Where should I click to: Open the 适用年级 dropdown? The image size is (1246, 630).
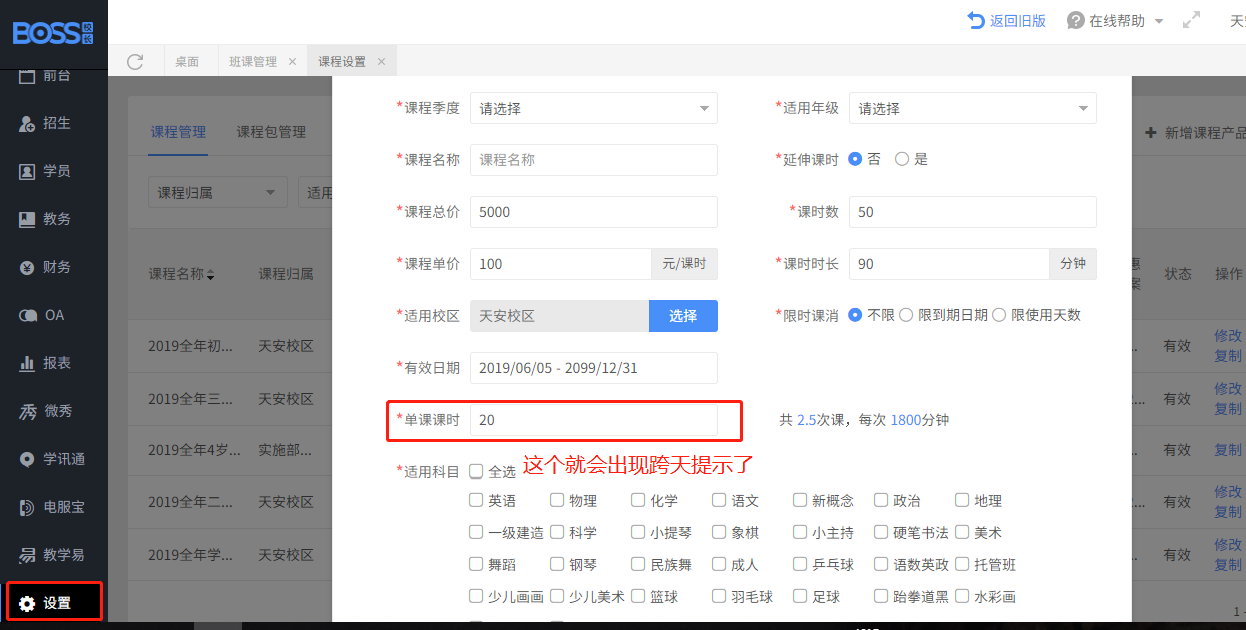coord(973,108)
